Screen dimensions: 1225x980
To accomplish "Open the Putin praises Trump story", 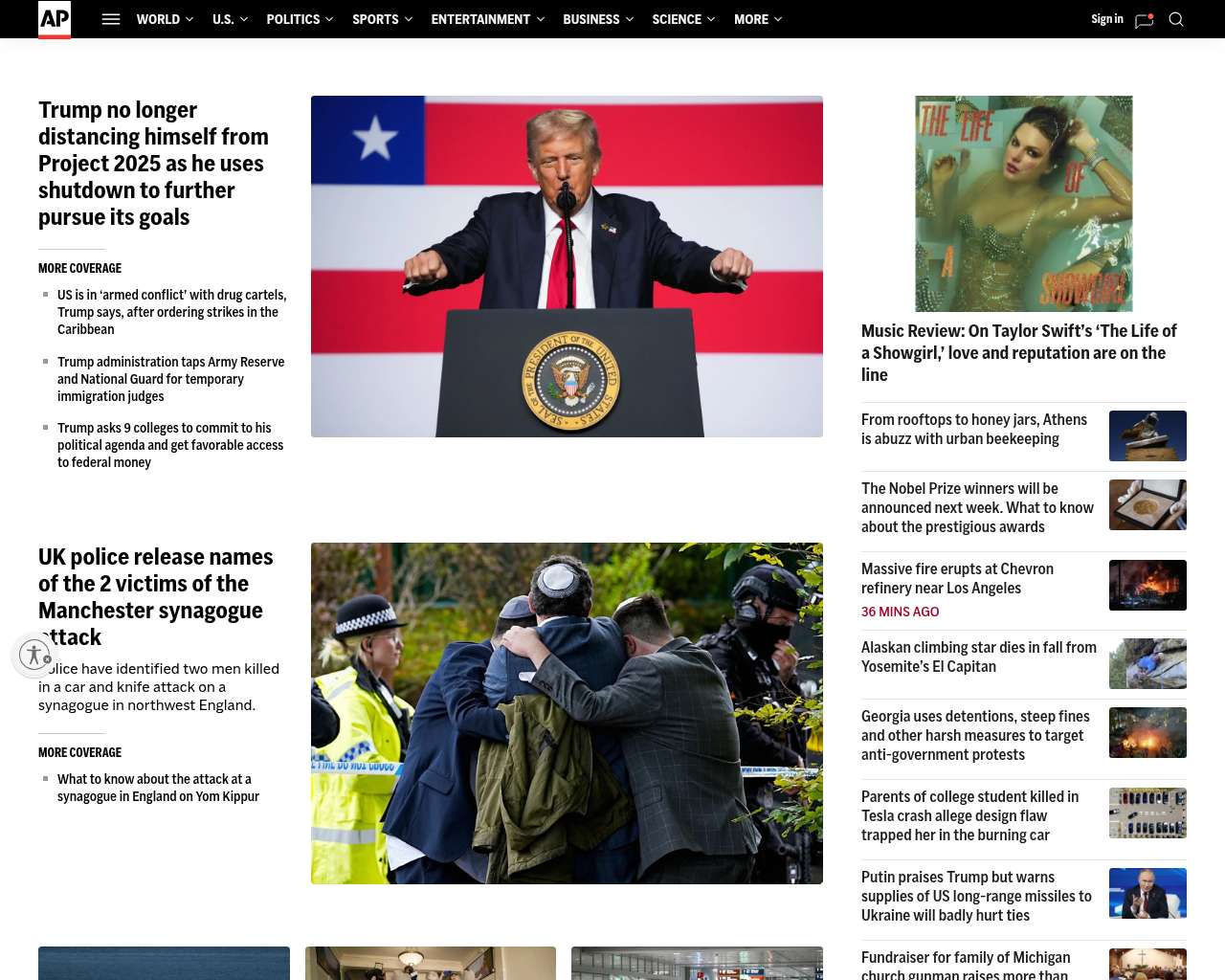I will tap(976, 897).
